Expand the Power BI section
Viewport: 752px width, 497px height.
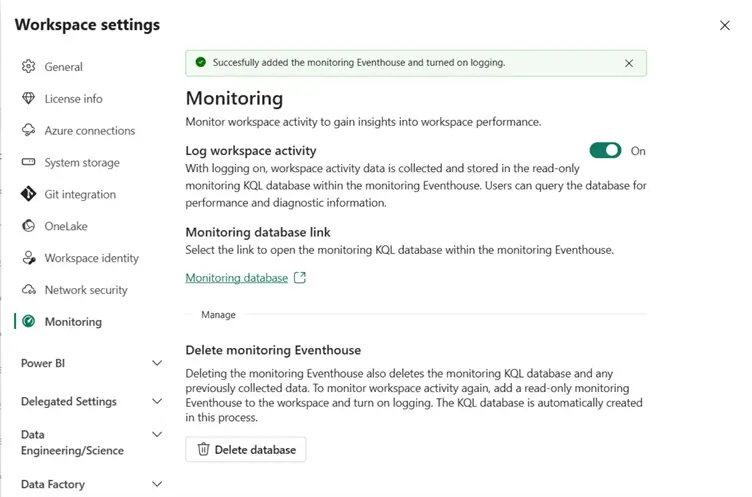pyautogui.click(x=157, y=363)
